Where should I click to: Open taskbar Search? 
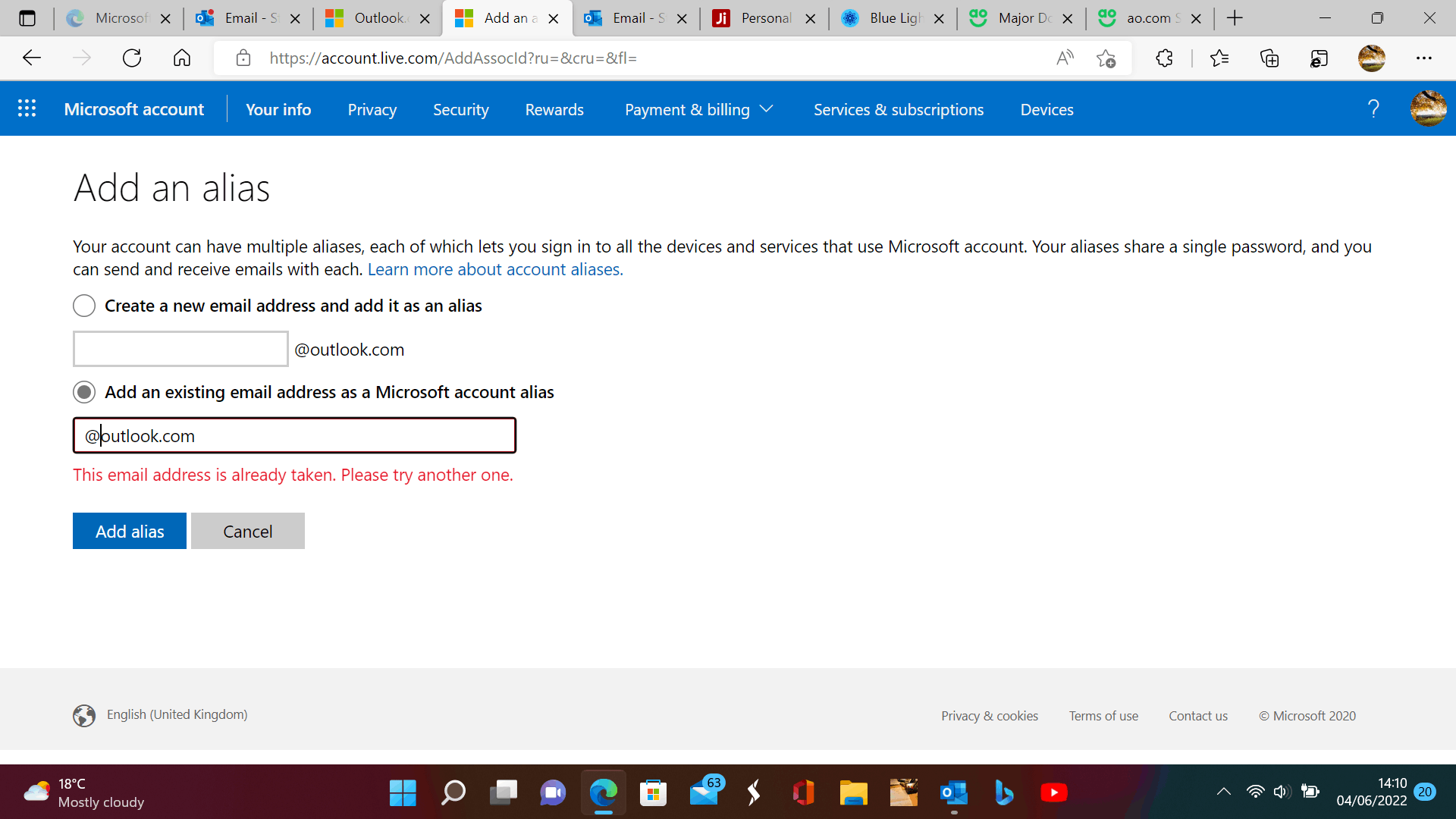tap(453, 793)
